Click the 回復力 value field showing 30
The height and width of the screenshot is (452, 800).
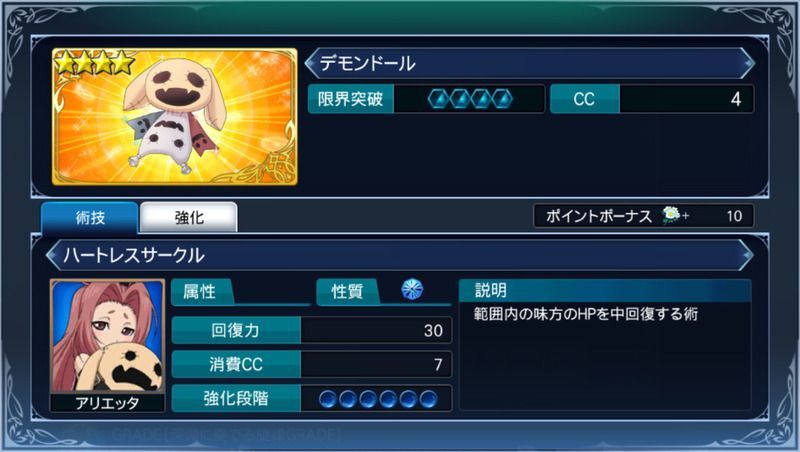[x=376, y=330]
